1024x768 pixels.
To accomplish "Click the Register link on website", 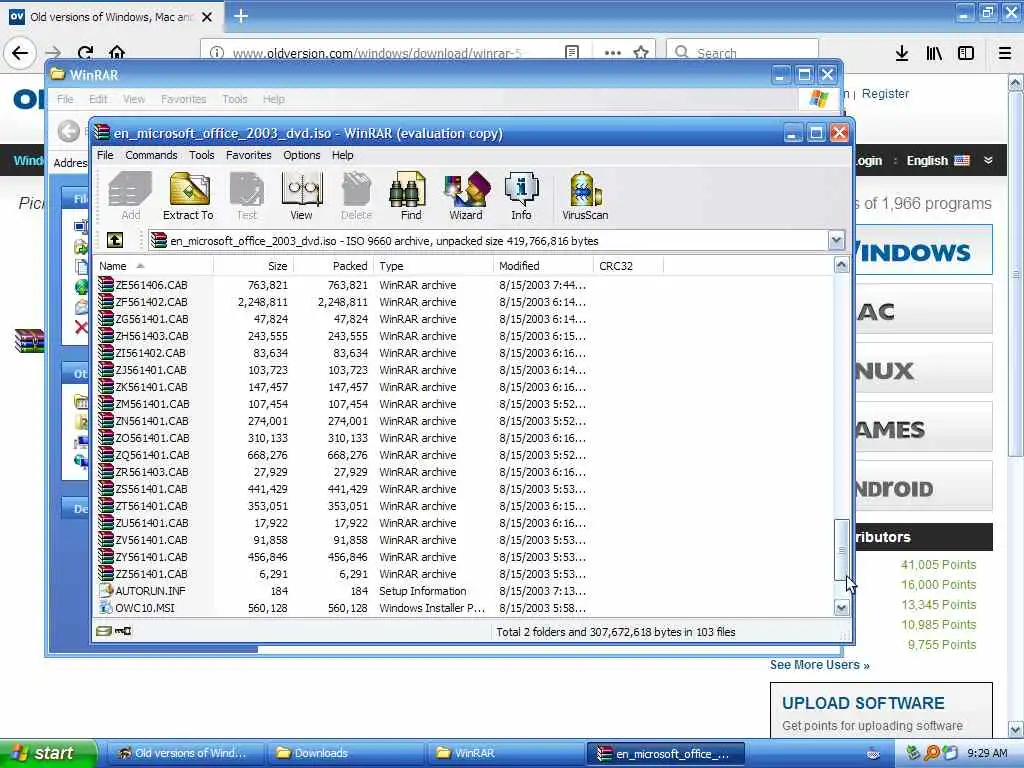I will click(886, 93).
